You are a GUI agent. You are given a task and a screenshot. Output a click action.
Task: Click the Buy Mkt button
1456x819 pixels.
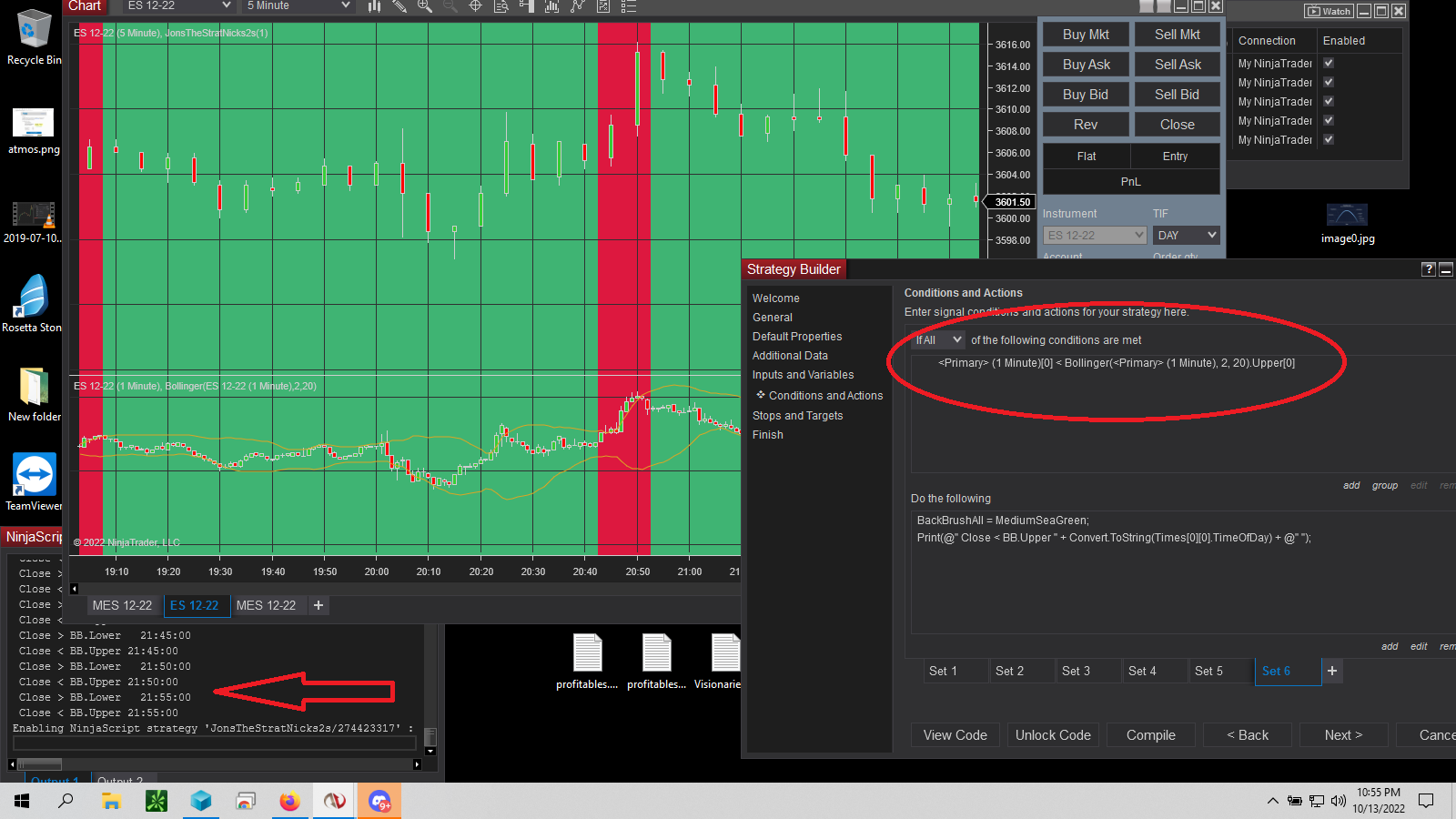(x=1086, y=35)
